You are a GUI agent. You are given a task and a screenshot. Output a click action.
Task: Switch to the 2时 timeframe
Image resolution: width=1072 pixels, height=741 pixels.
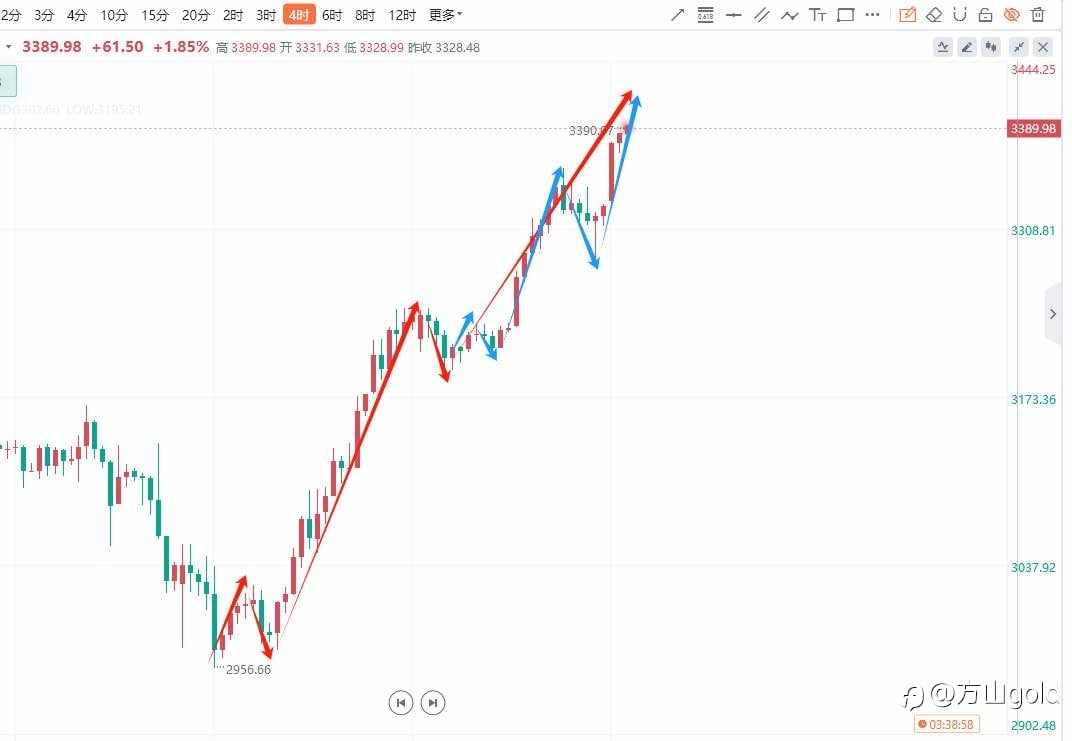[x=233, y=14]
